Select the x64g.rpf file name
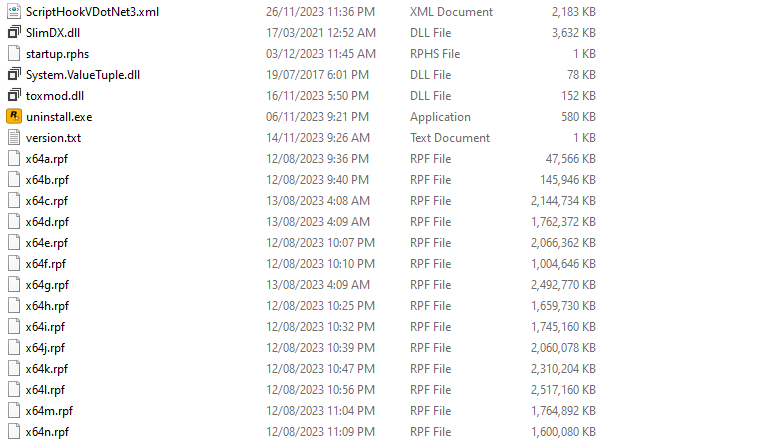 click(x=47, y=285)
